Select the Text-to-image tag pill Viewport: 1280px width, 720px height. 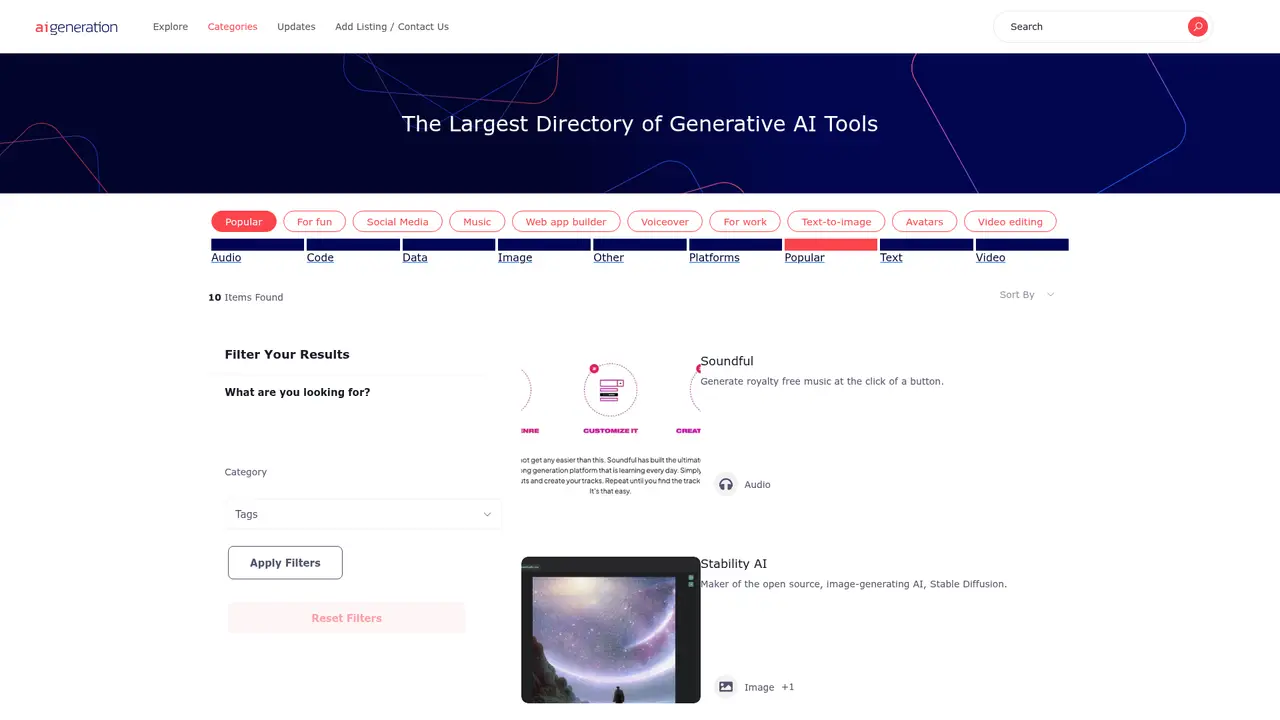coord(836,222)
